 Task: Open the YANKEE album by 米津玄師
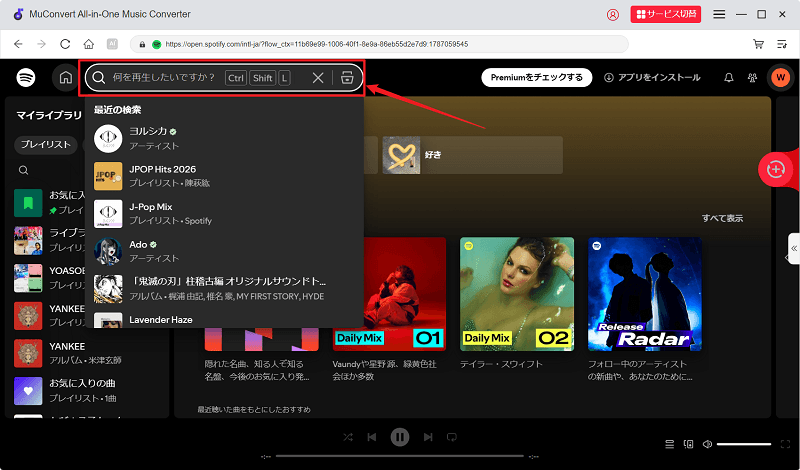(87, 353)
